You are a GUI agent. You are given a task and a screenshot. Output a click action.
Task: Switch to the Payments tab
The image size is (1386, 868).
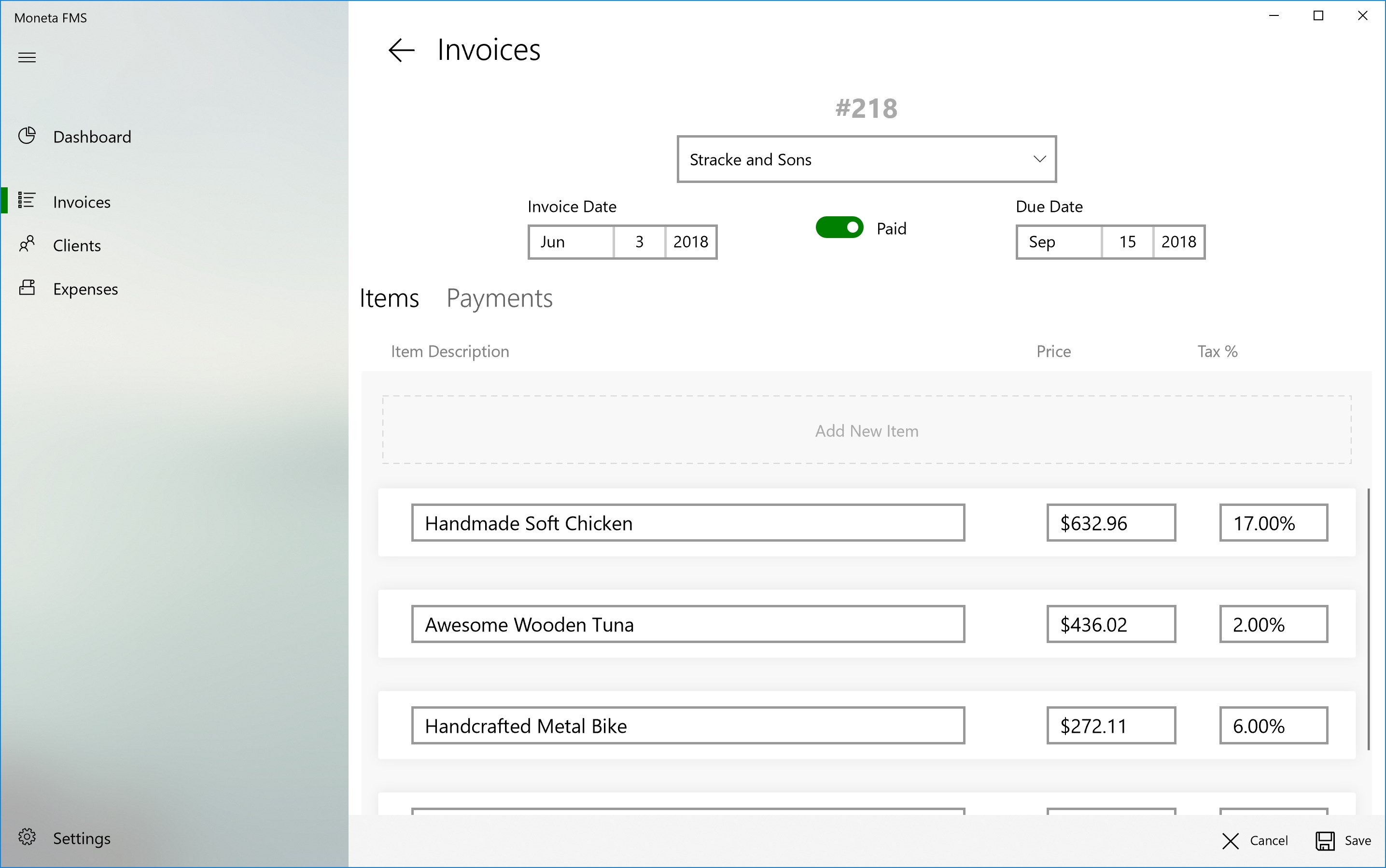pos(499,298)
